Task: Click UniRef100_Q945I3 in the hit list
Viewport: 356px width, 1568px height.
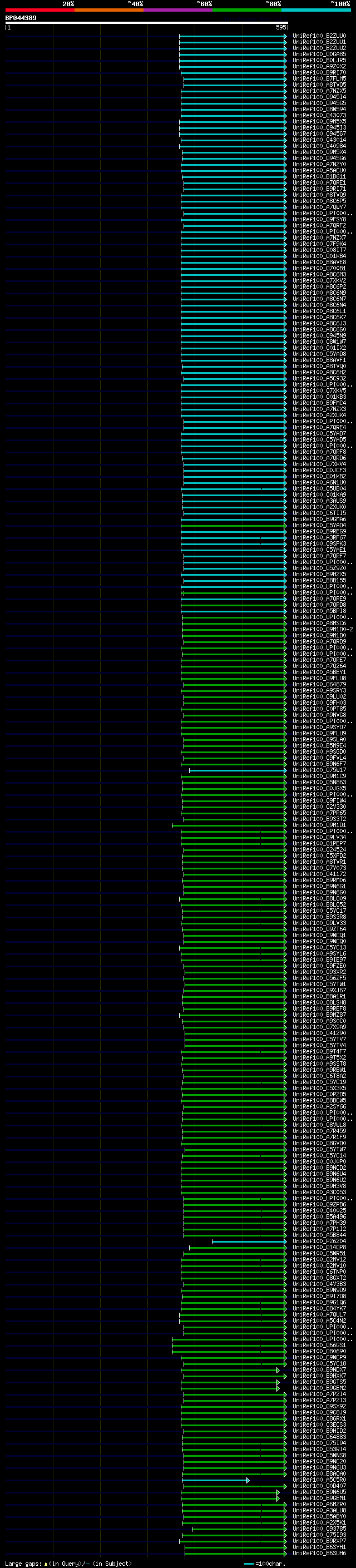Action: click(319, 128)
